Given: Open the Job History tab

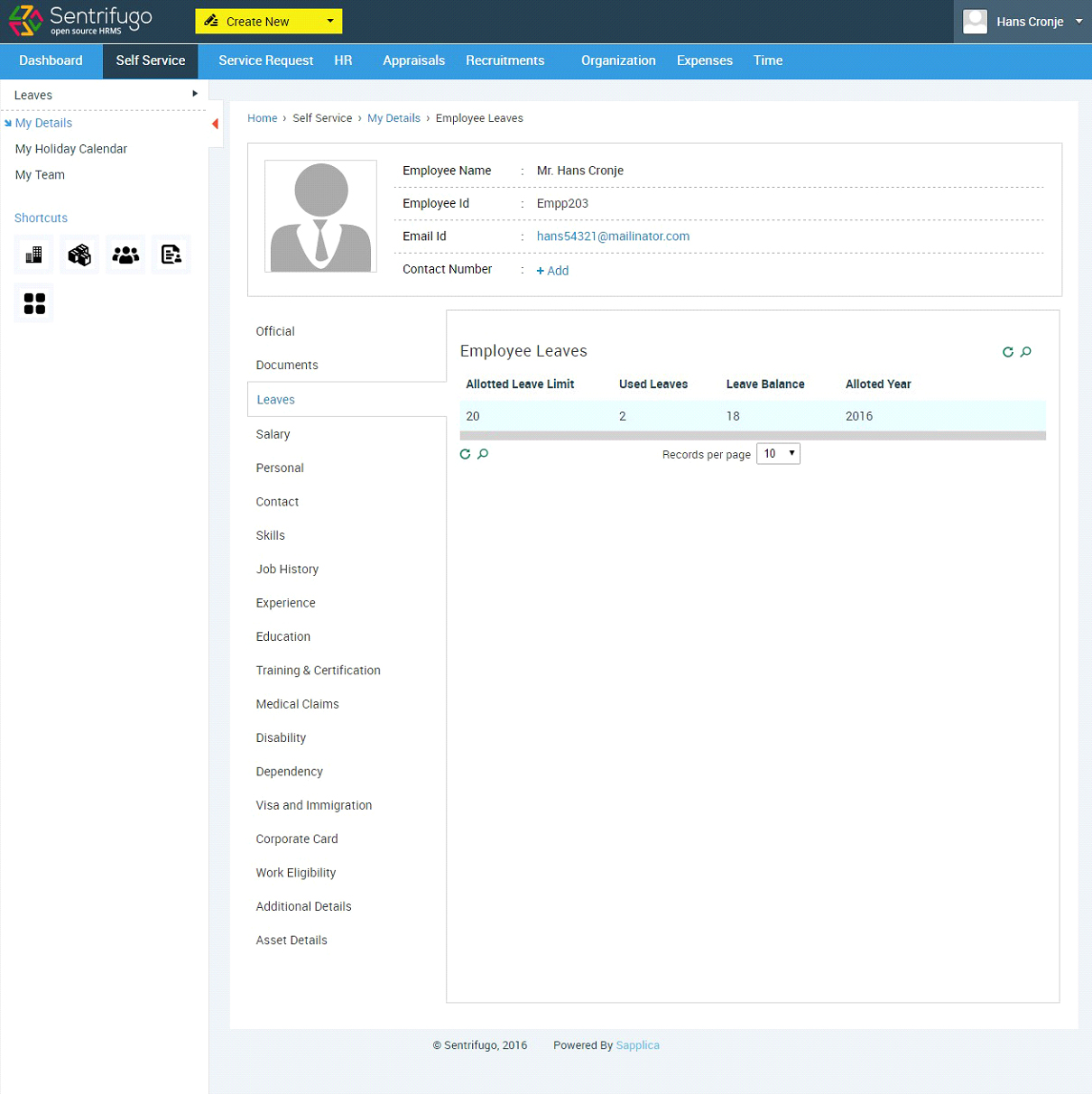Looking at the screenshot, I should tap(287, 569).
